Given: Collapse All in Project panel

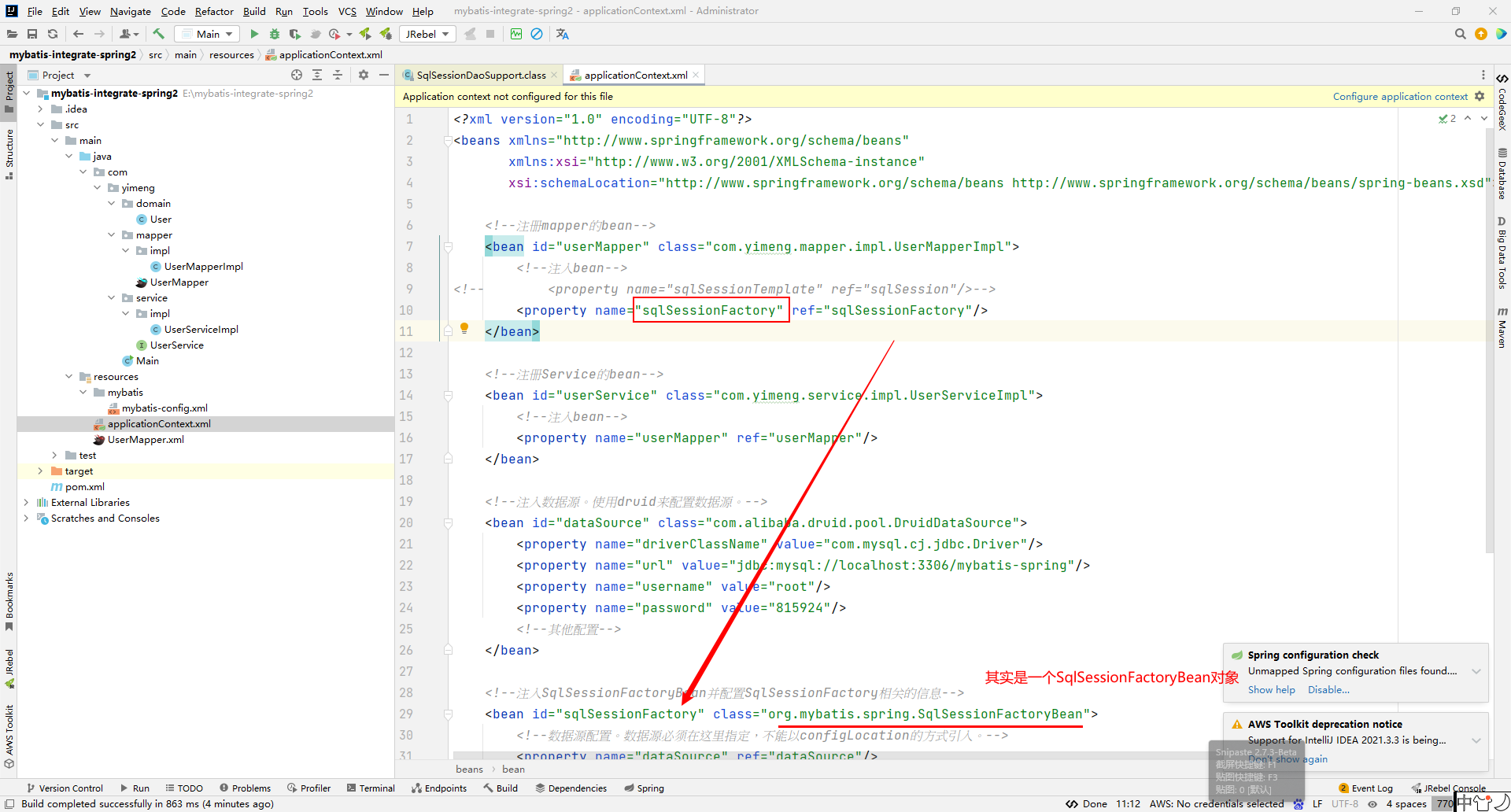Looking at the screenshot, I should [338, 75].
